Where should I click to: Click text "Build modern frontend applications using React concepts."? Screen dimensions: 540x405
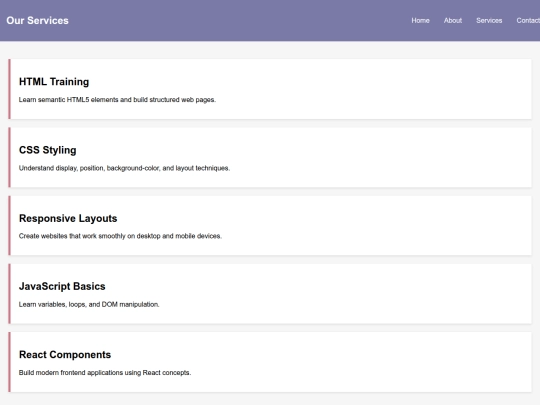point(105,373)
